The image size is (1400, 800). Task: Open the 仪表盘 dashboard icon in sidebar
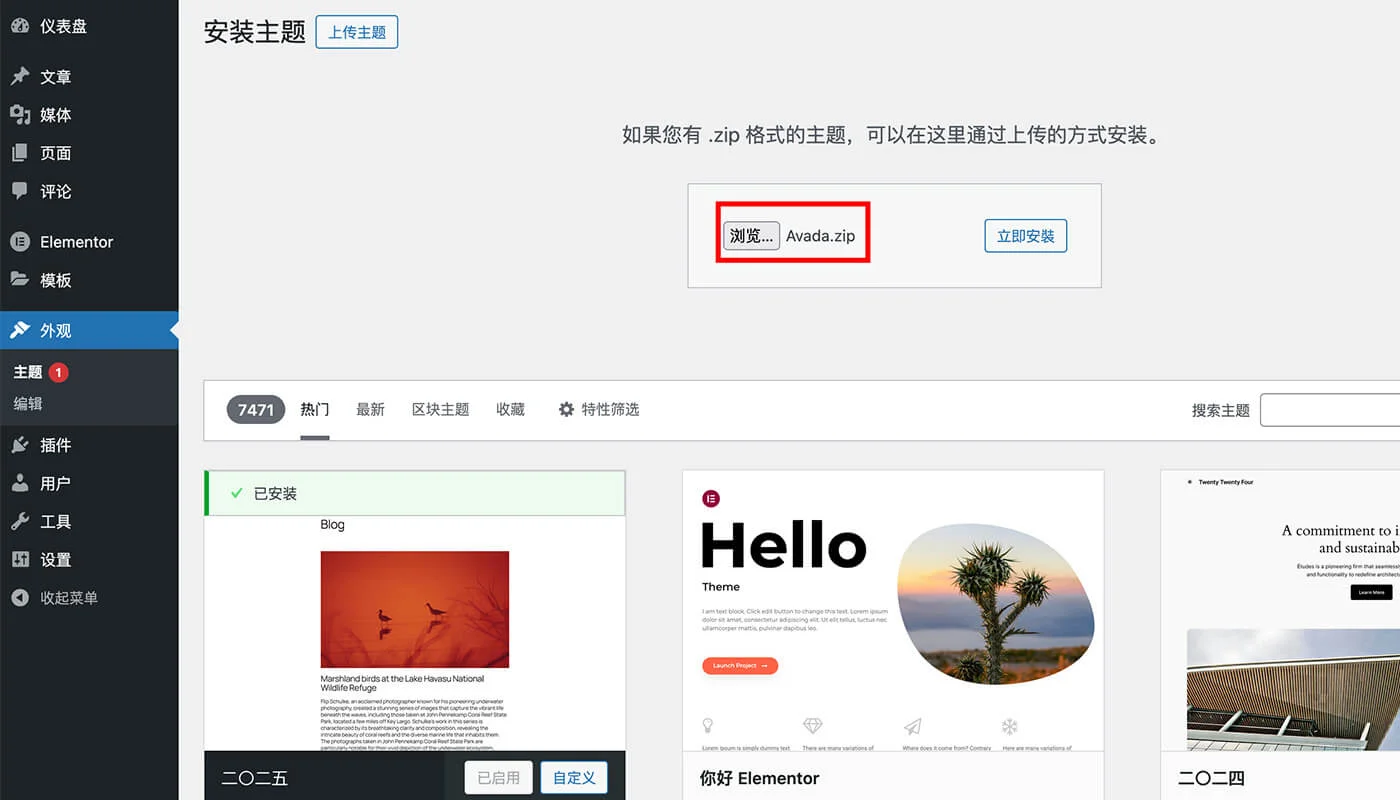pyautogui.click(x=22, y=26)
